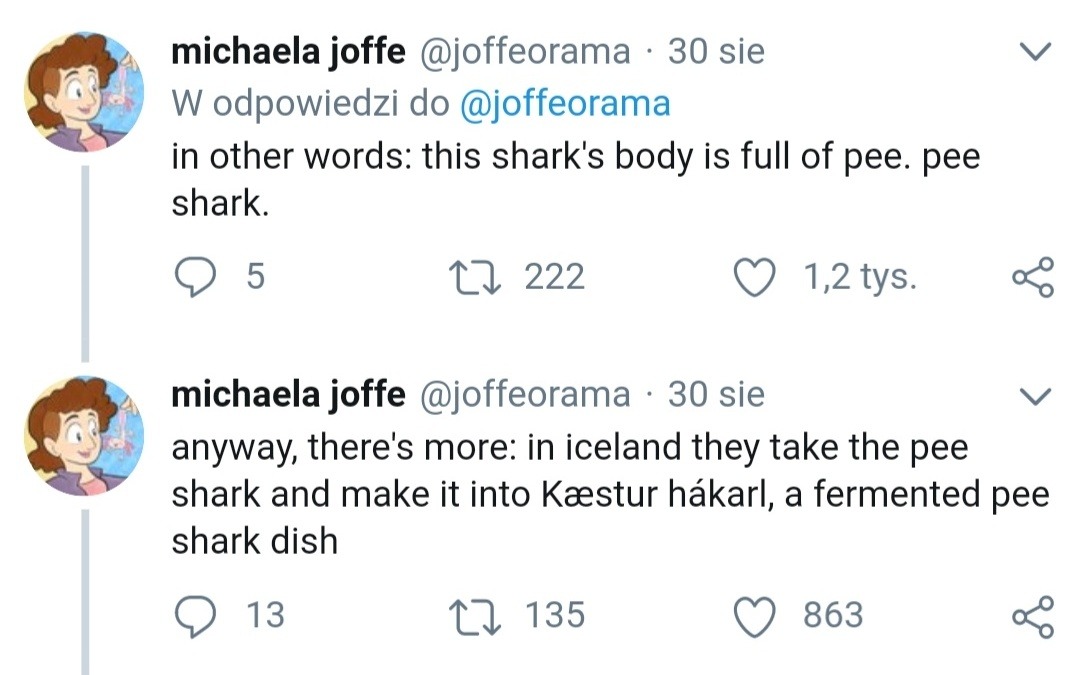Like the tweet with 863 likes
The height and width of the screenshot is (675, 1080).
759,614
